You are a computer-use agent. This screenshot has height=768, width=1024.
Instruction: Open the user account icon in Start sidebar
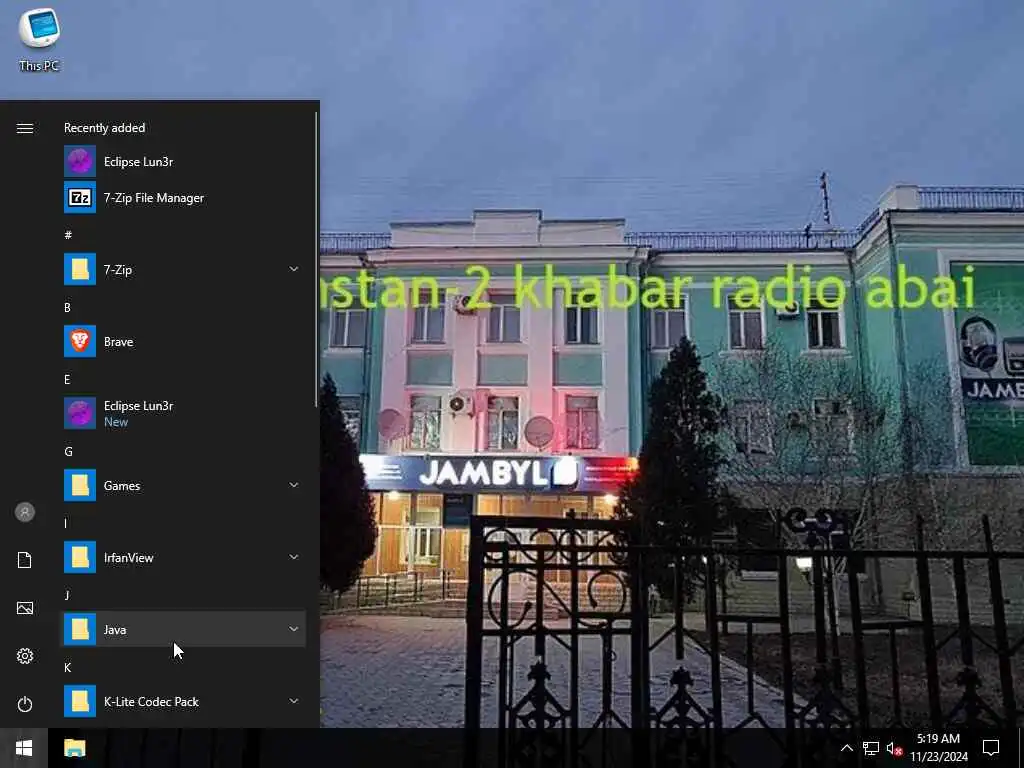point(25,512)
